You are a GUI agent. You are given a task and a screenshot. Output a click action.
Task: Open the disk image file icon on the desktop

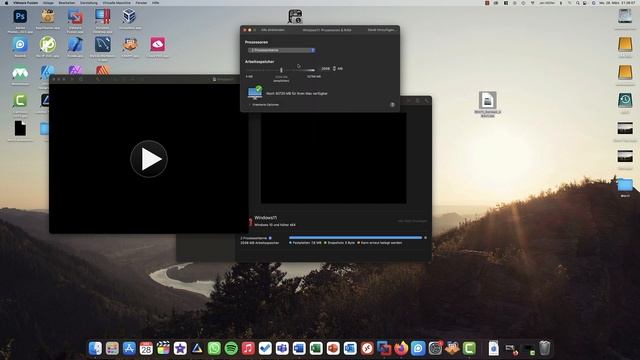[487, 100]
